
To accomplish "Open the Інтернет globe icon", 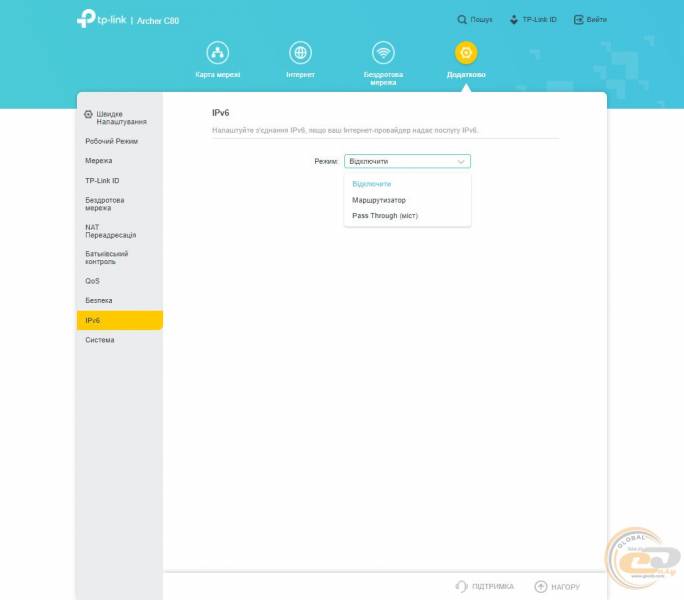I will coord(300,53).
